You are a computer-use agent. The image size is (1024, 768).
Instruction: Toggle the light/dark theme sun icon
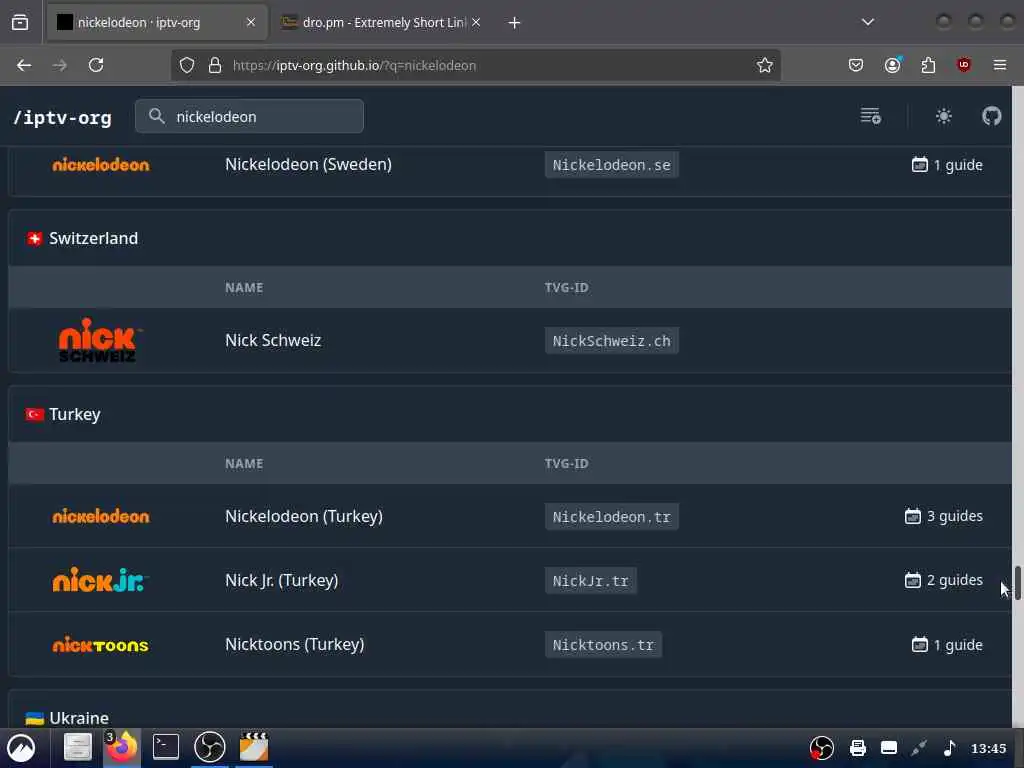[944, 116]
